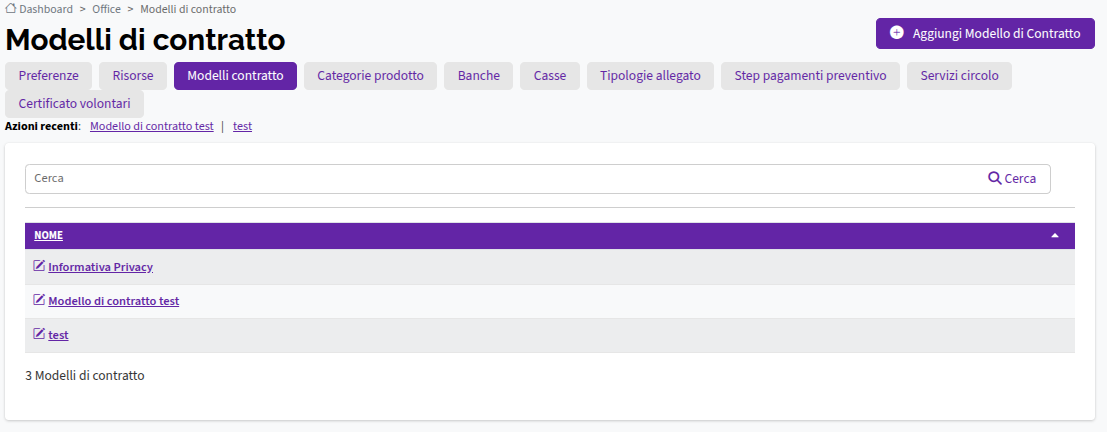Select the Modelli contratto tab
This screenshot has height=432, width=1107.
(235, 76)
